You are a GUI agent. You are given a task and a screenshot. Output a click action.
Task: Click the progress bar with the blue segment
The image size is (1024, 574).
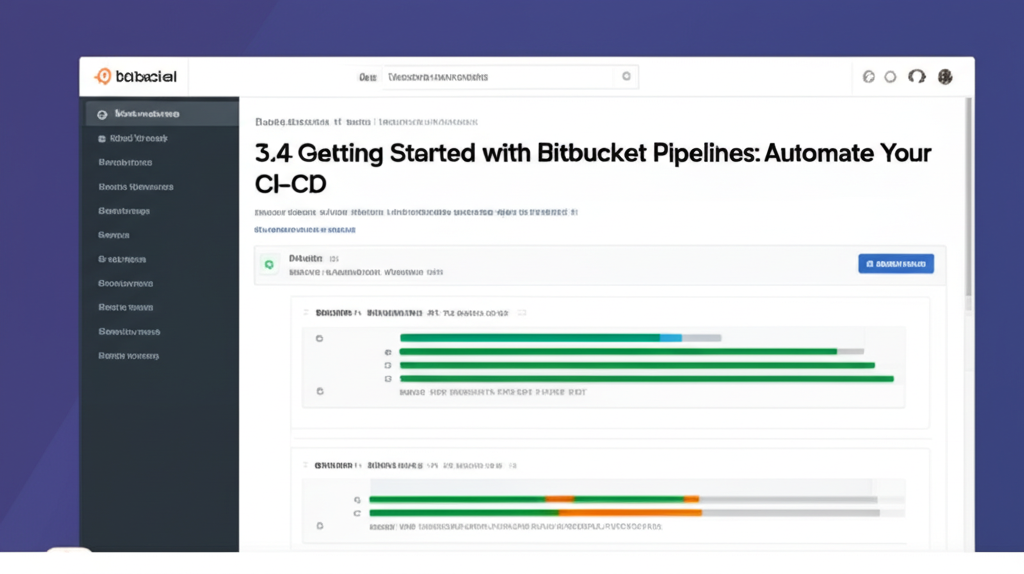coord(560,338)
